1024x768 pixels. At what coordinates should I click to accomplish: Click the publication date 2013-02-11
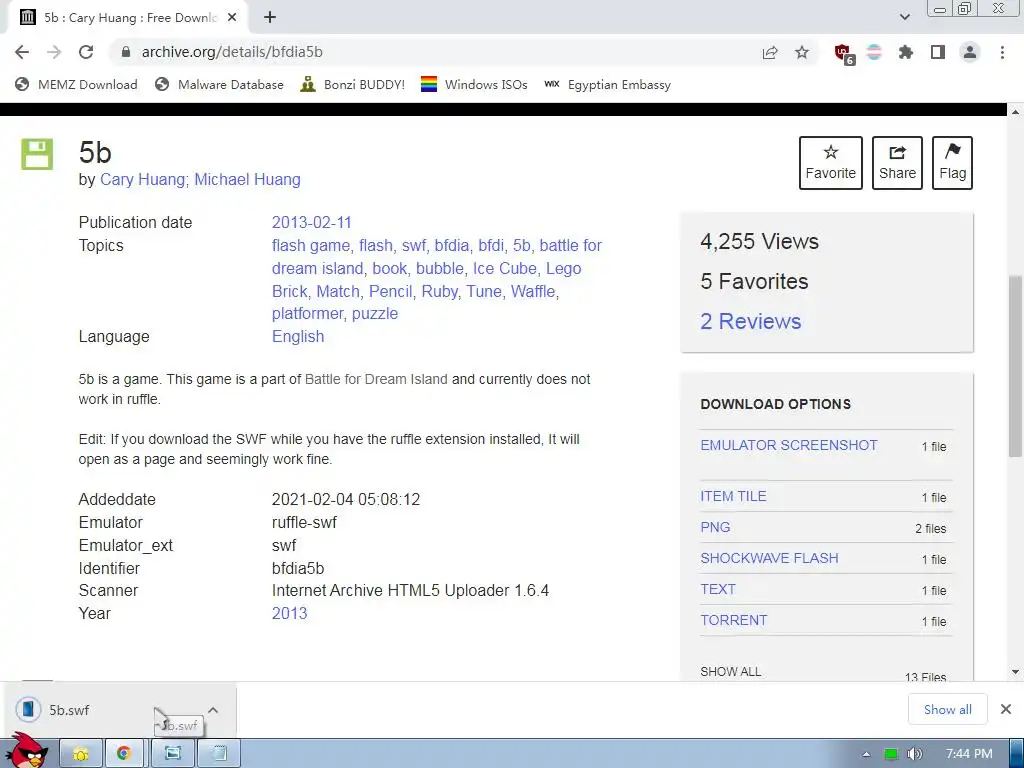point(312,223)
